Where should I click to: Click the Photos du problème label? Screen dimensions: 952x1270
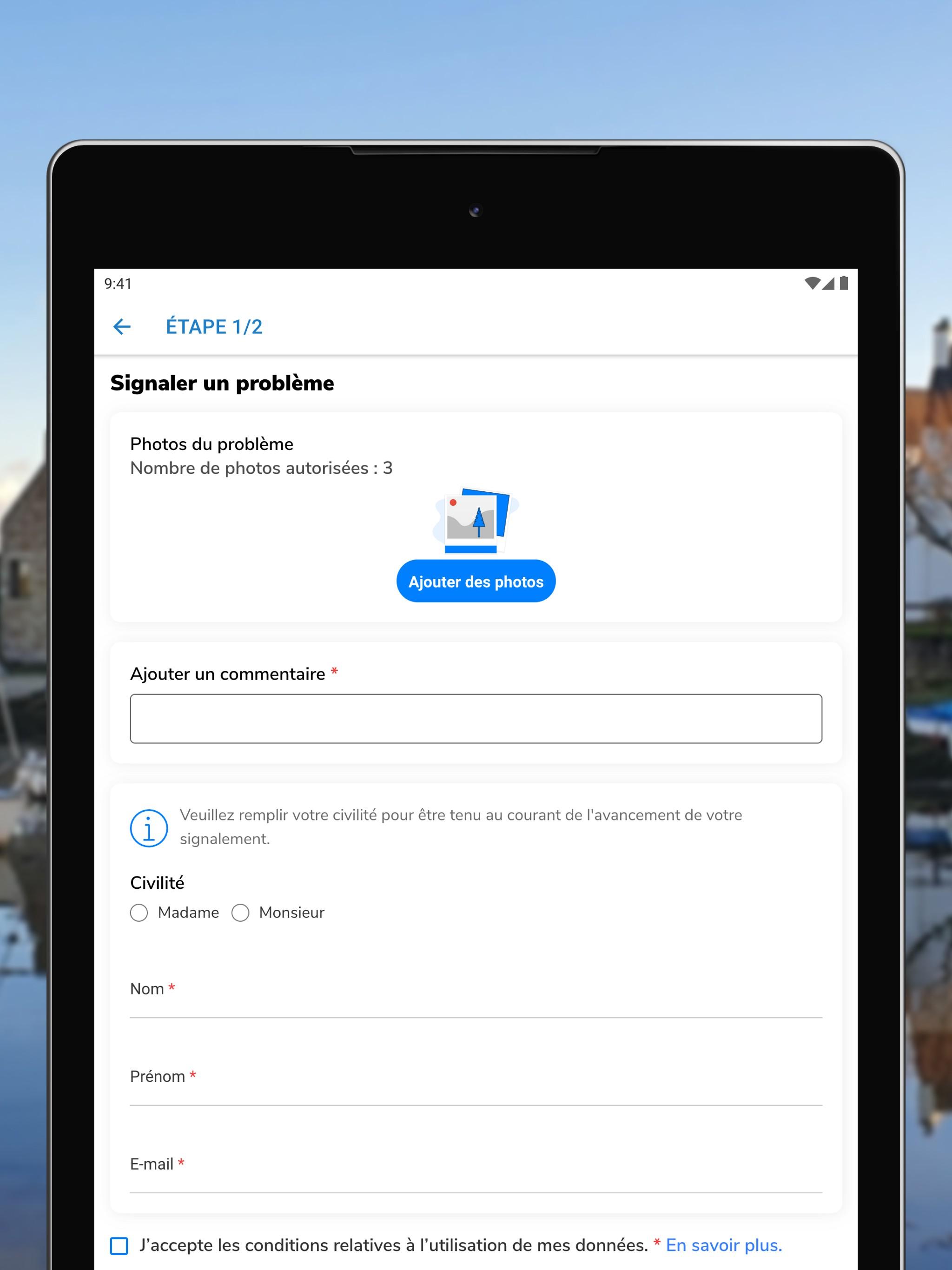click(212, 444)
